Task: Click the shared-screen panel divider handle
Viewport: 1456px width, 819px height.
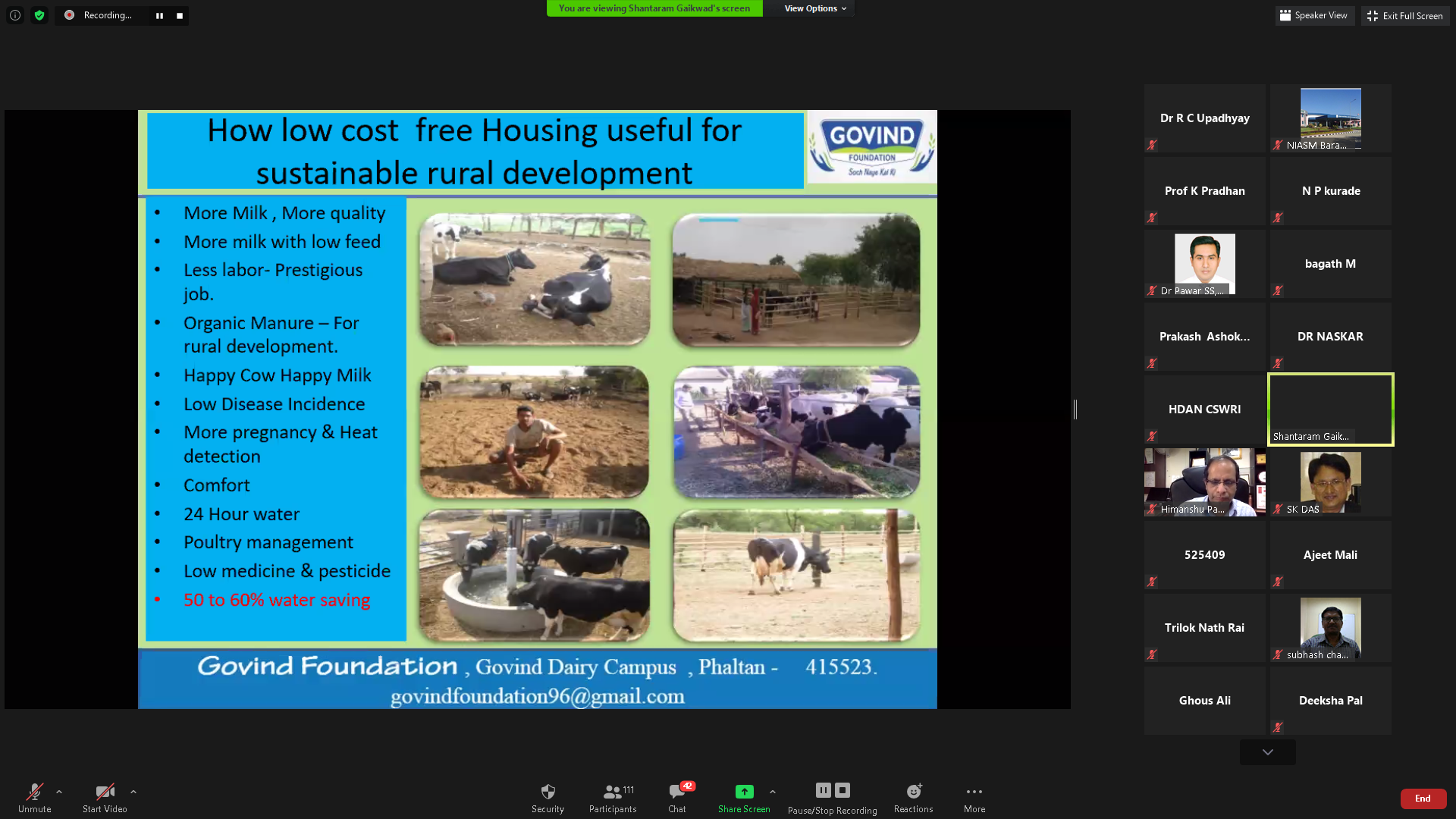Action: [x=1075, y=409]
